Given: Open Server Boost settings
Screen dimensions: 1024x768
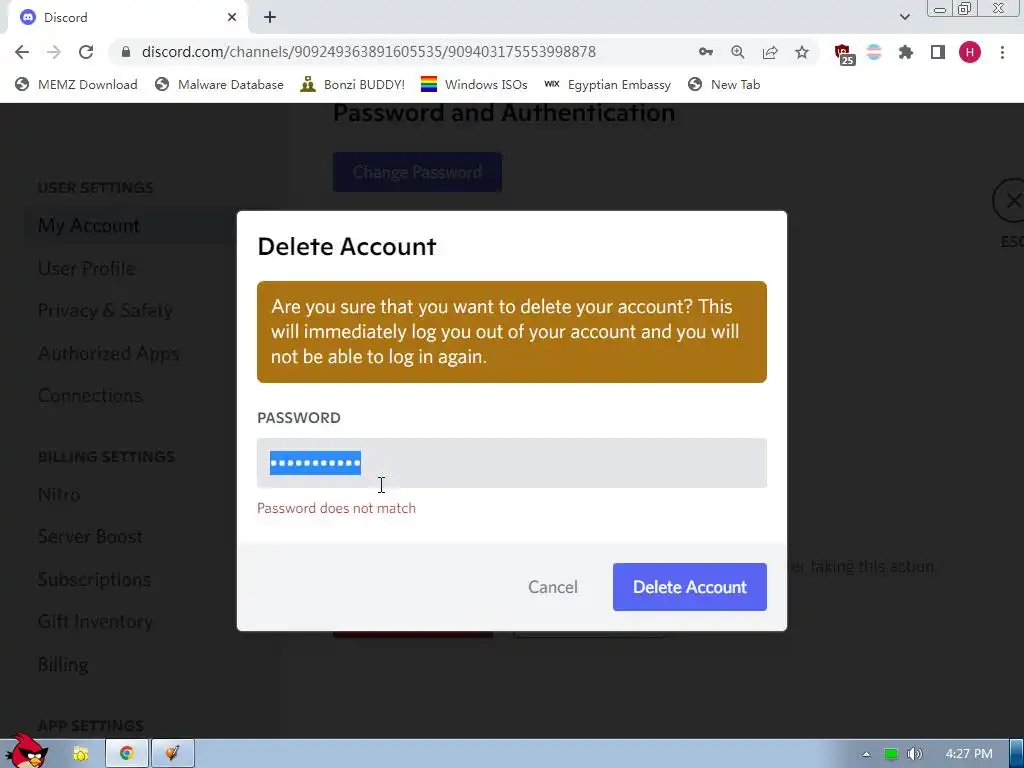Looking at the screenshot, I should tap(90, 537).
